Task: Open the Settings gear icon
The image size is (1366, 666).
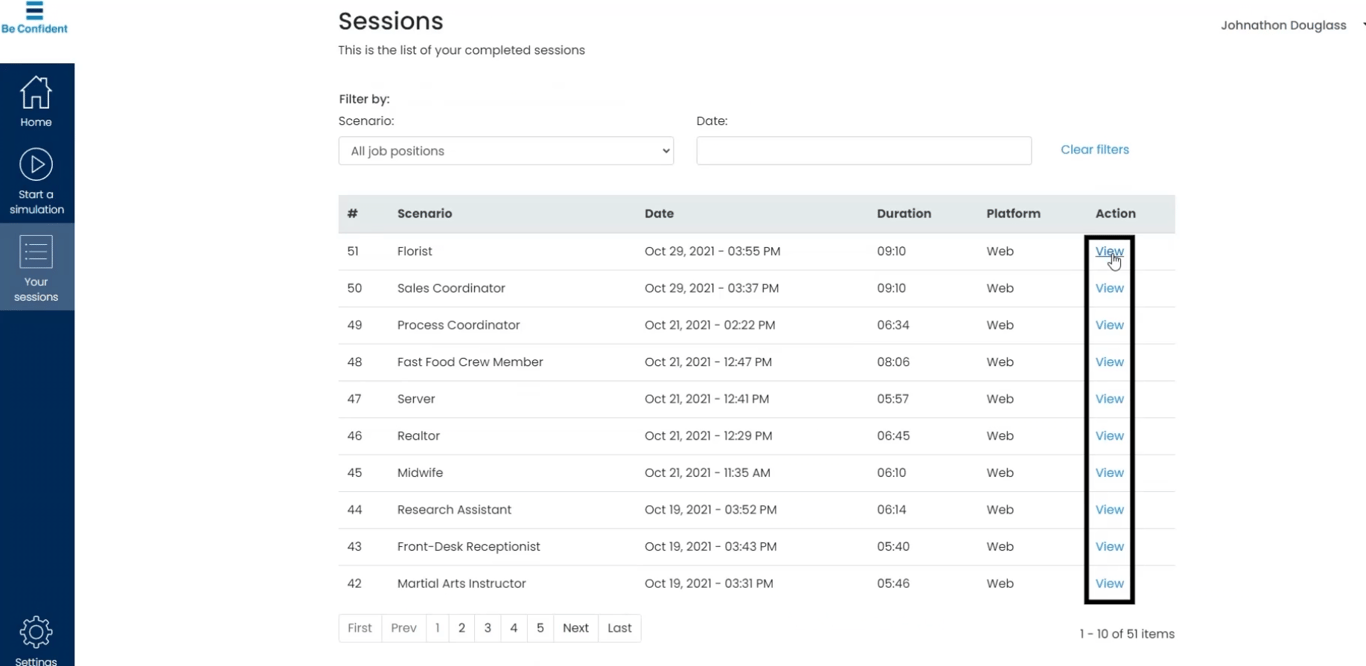Action: [x=36, y=632]
